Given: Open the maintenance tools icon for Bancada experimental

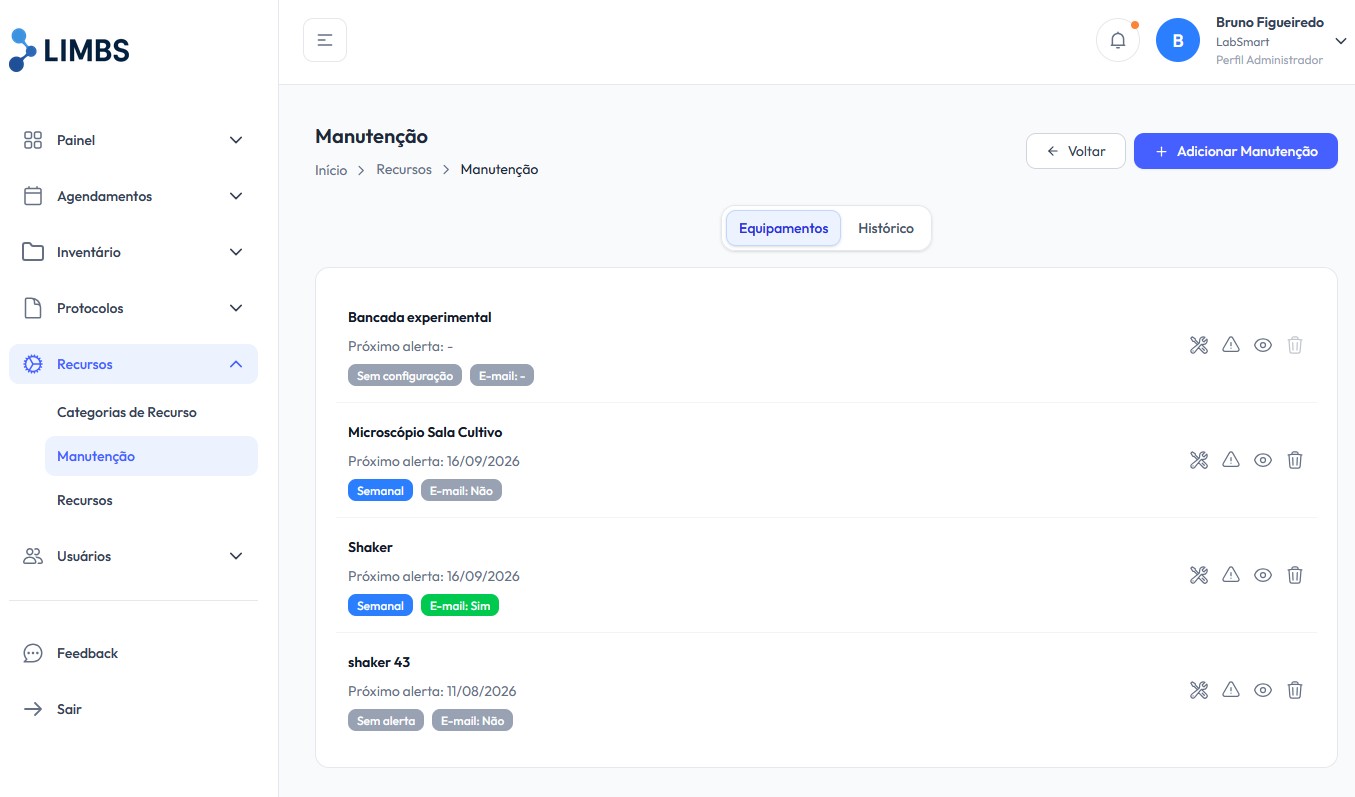Looking at the screenshot, I should click(1199, 345).
